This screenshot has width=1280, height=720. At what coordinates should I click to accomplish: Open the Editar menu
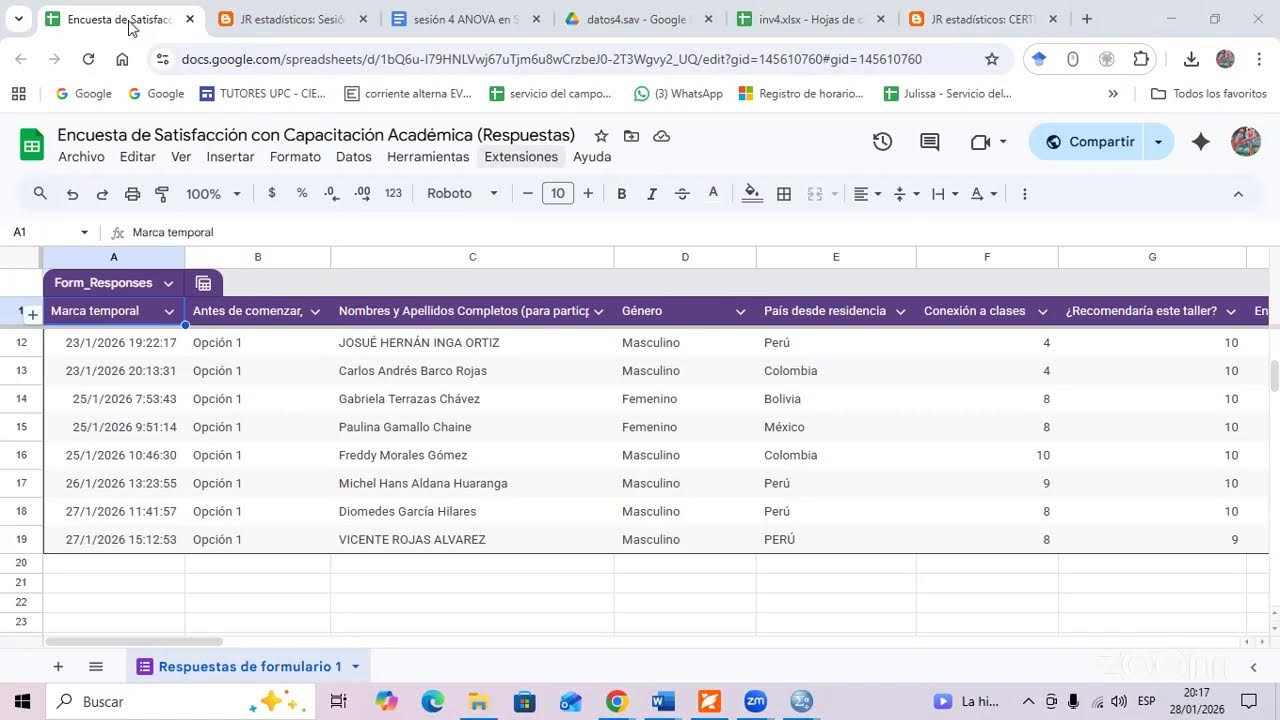point(137,157)
